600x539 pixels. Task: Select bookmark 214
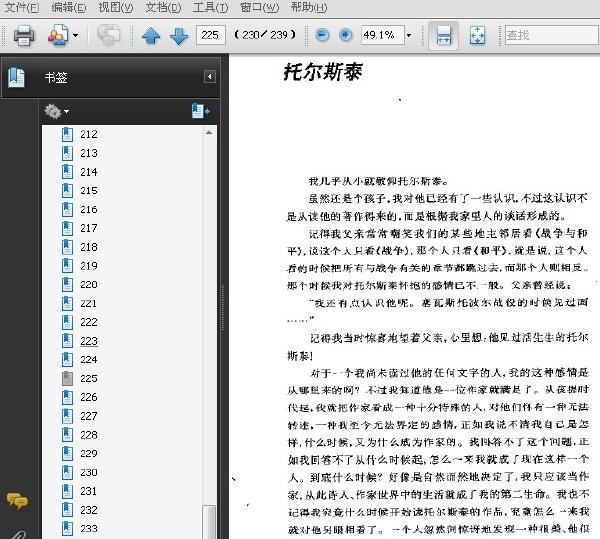[x=89, y=172]
